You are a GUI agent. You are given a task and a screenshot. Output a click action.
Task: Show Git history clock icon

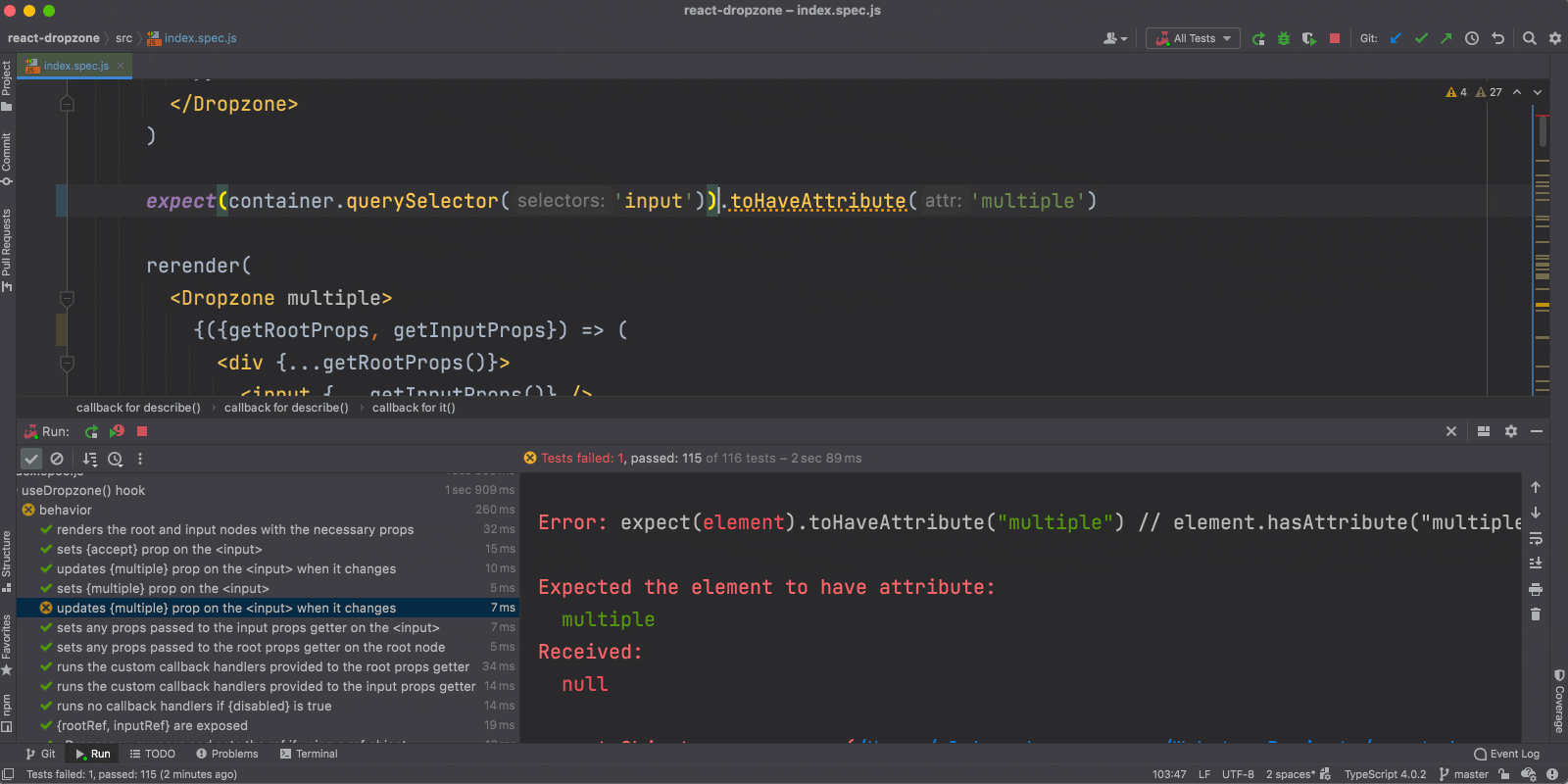1472,38
